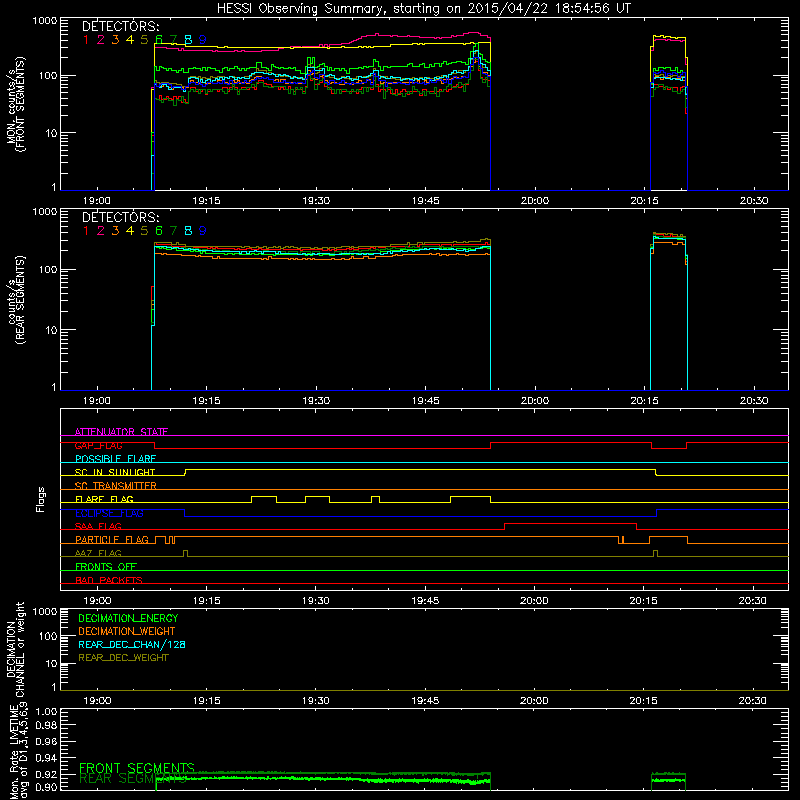Viewport: 800px width, 800px height.
Task: Click the 20:30 tick label under the rear segments plot
Action: [754, 401]
